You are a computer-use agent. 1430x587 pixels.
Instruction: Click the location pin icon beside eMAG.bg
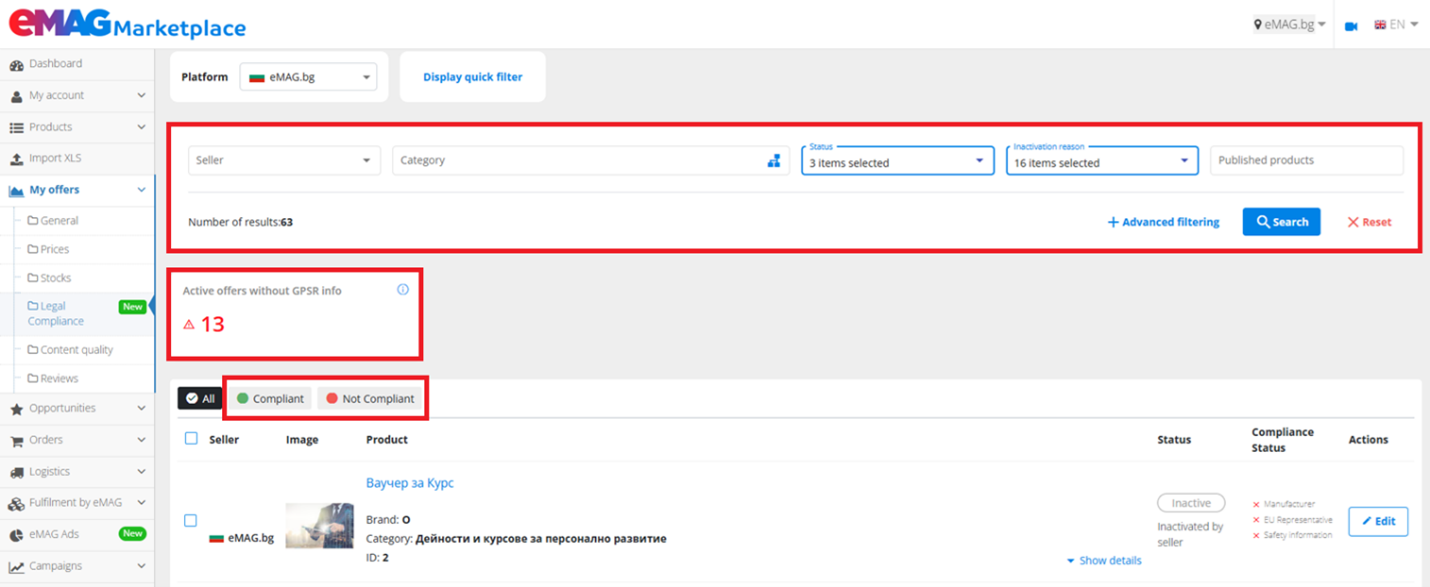[x=1258, y=25]
